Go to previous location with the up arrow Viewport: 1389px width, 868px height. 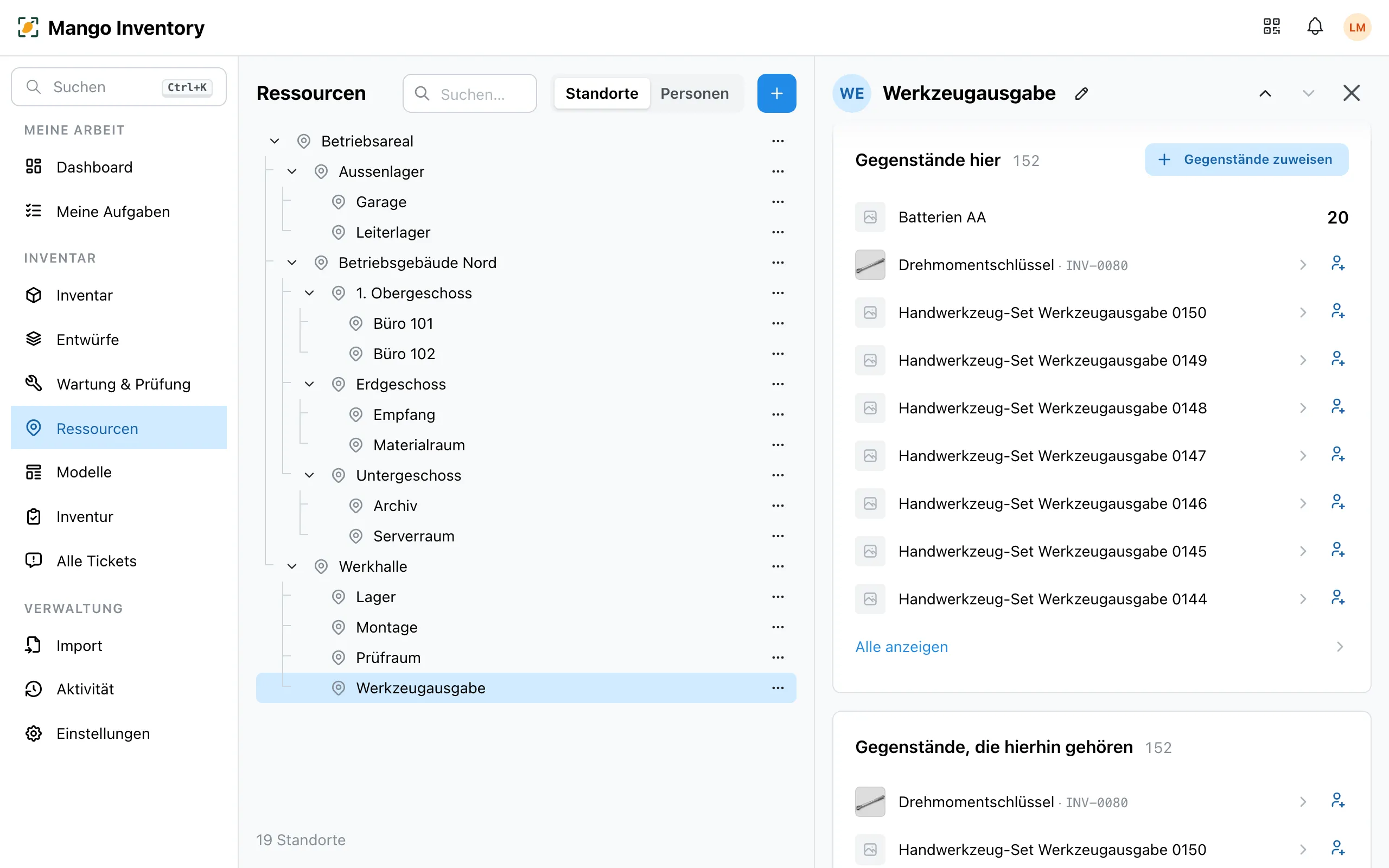[1265, 93]
